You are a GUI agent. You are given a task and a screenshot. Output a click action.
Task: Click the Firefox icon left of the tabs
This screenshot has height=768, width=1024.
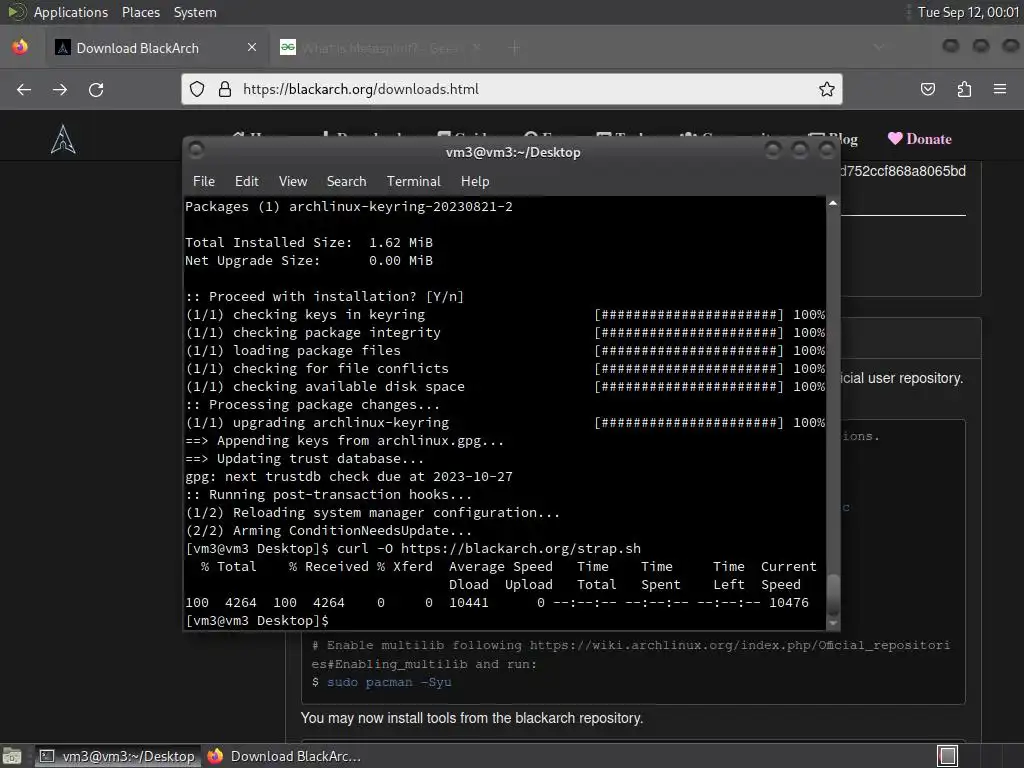tap(20, 47)
